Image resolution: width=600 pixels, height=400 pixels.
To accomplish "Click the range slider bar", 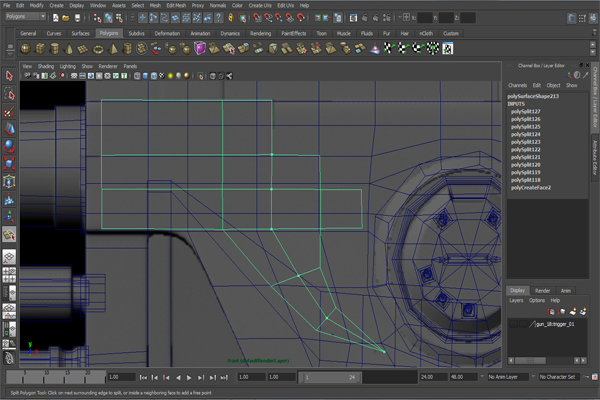I will click(330, 377).
